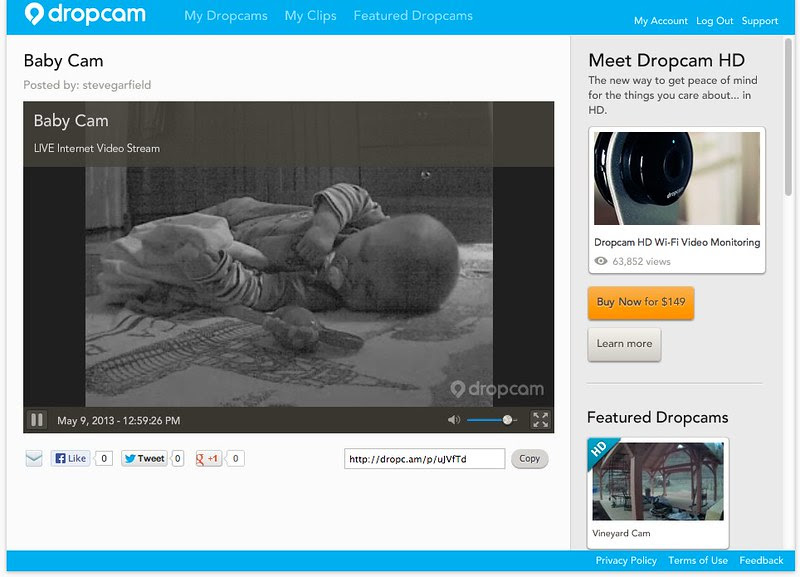Click the Google +1 count box
This screenshot has height=577, width=800.
(235, 458)
